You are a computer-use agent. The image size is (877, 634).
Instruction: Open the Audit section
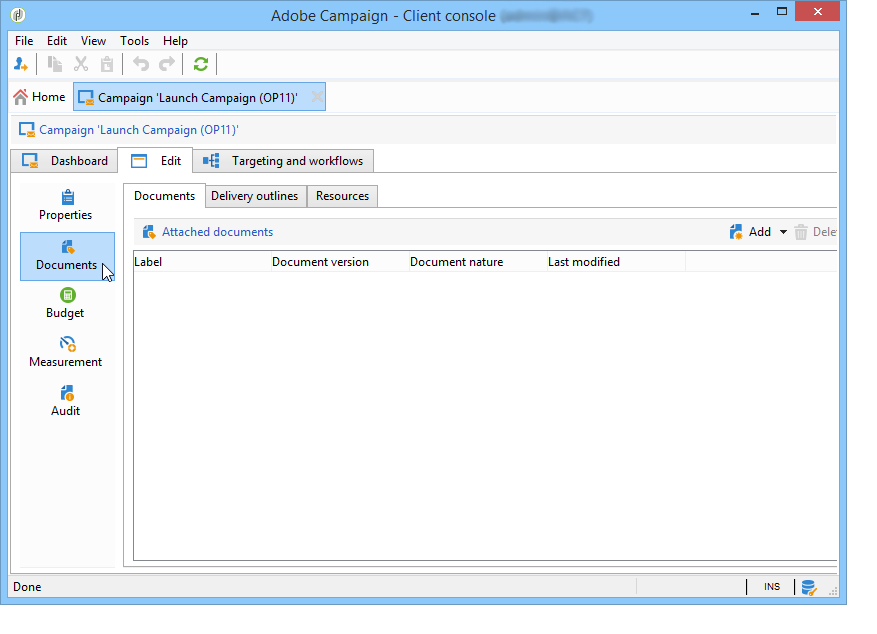pos(66,401)
